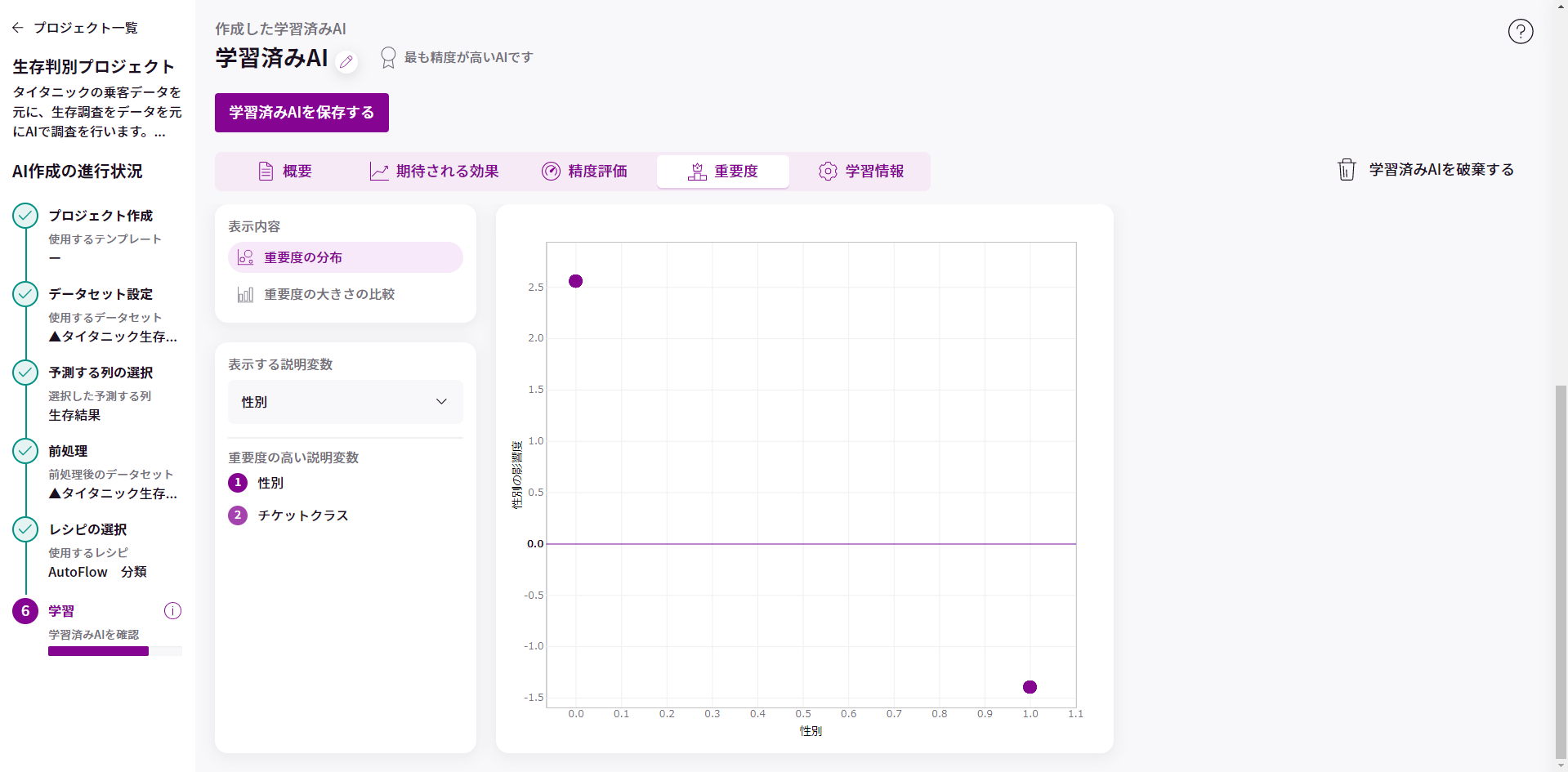Open the 表示する説明変数 dropdown showing 性別
The image size is (1568, 772).
pyautogui.click(x=346, y=402)
